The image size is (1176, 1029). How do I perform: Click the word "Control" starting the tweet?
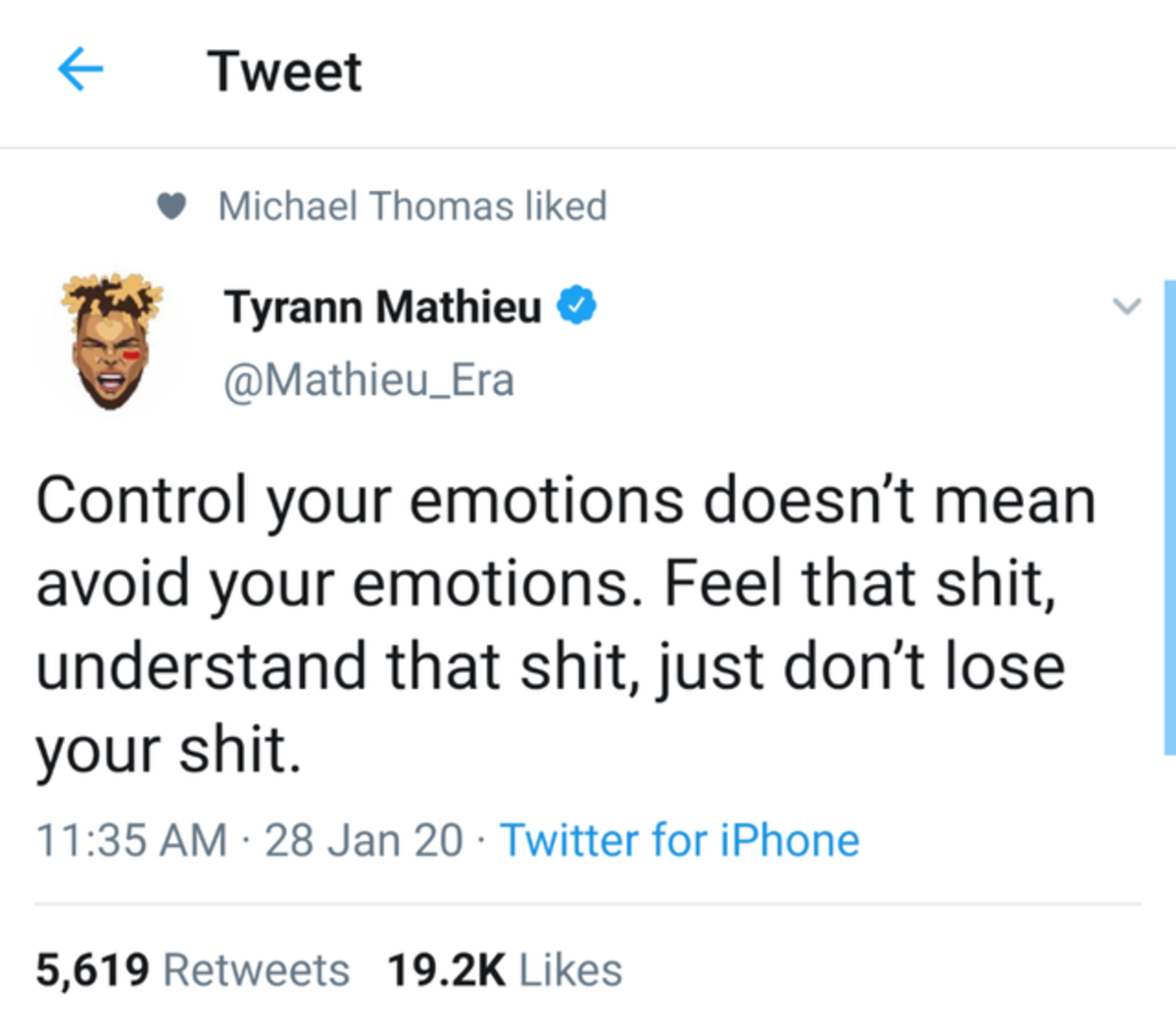point(141,500)
